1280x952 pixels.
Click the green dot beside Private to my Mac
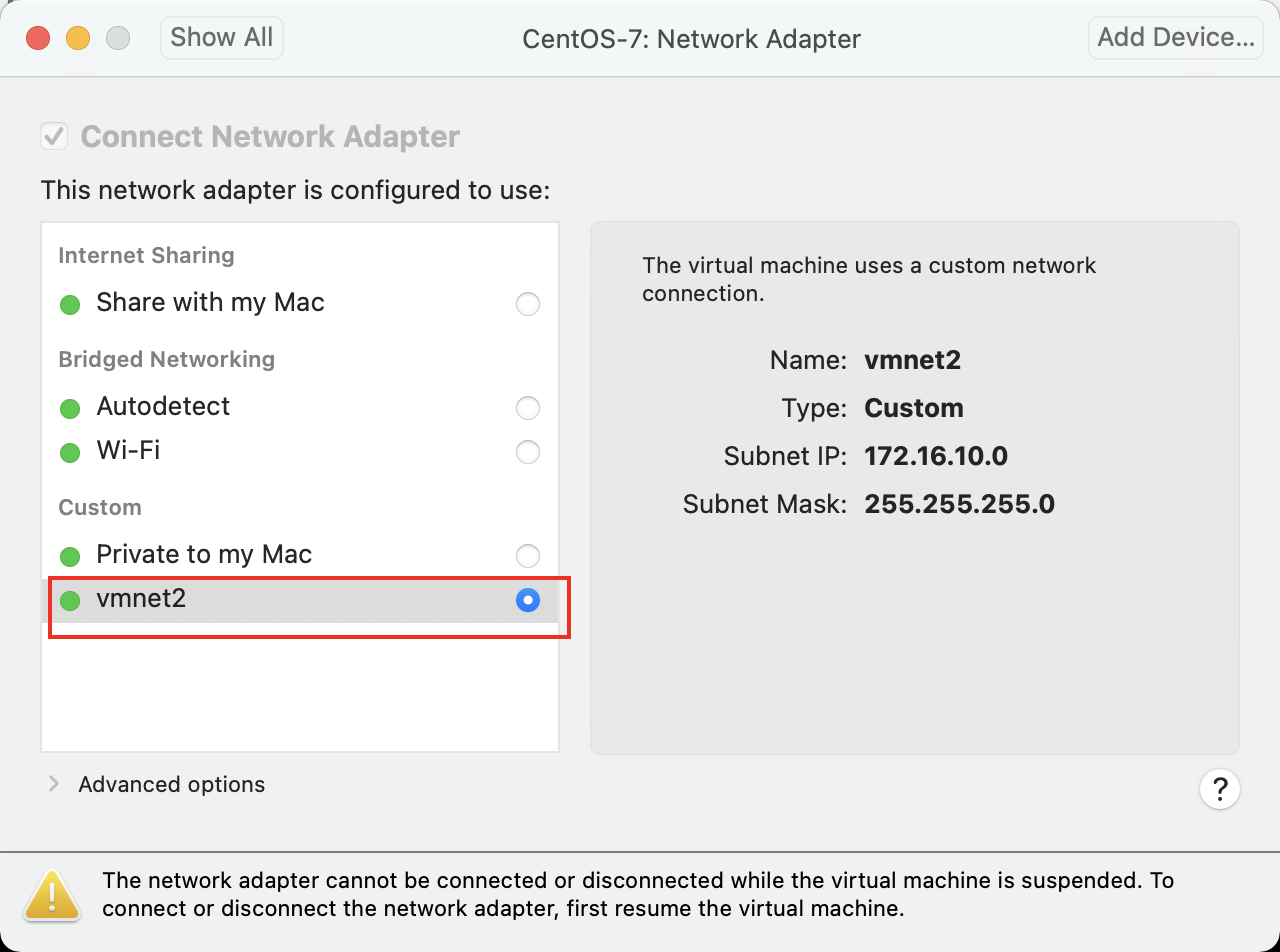click(x=70, y=557)
